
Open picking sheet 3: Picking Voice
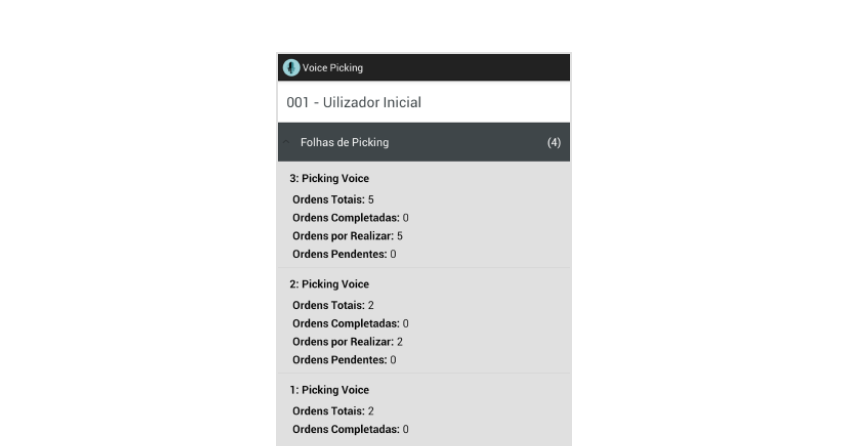329,179
